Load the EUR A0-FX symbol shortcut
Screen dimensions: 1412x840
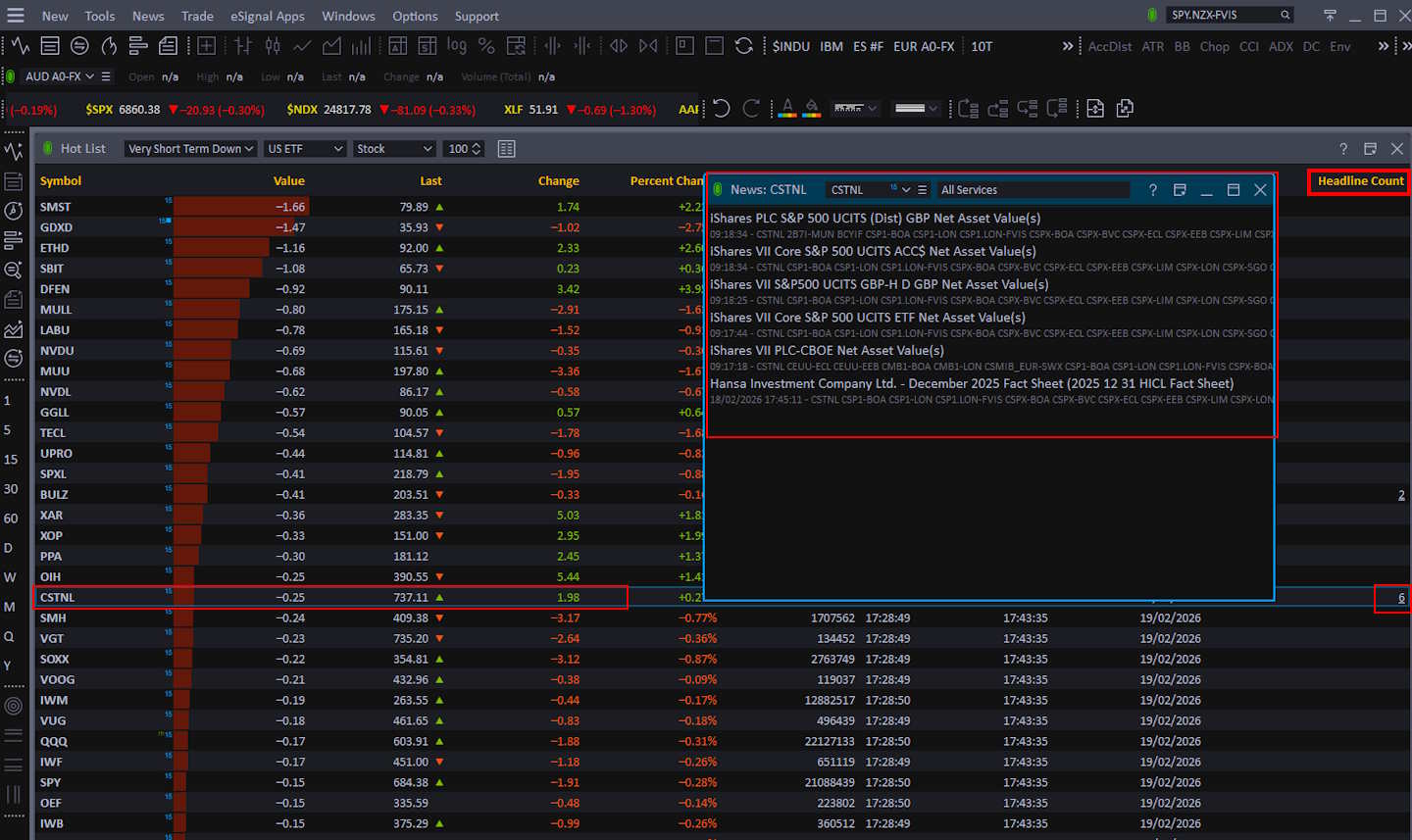point(924,46)
